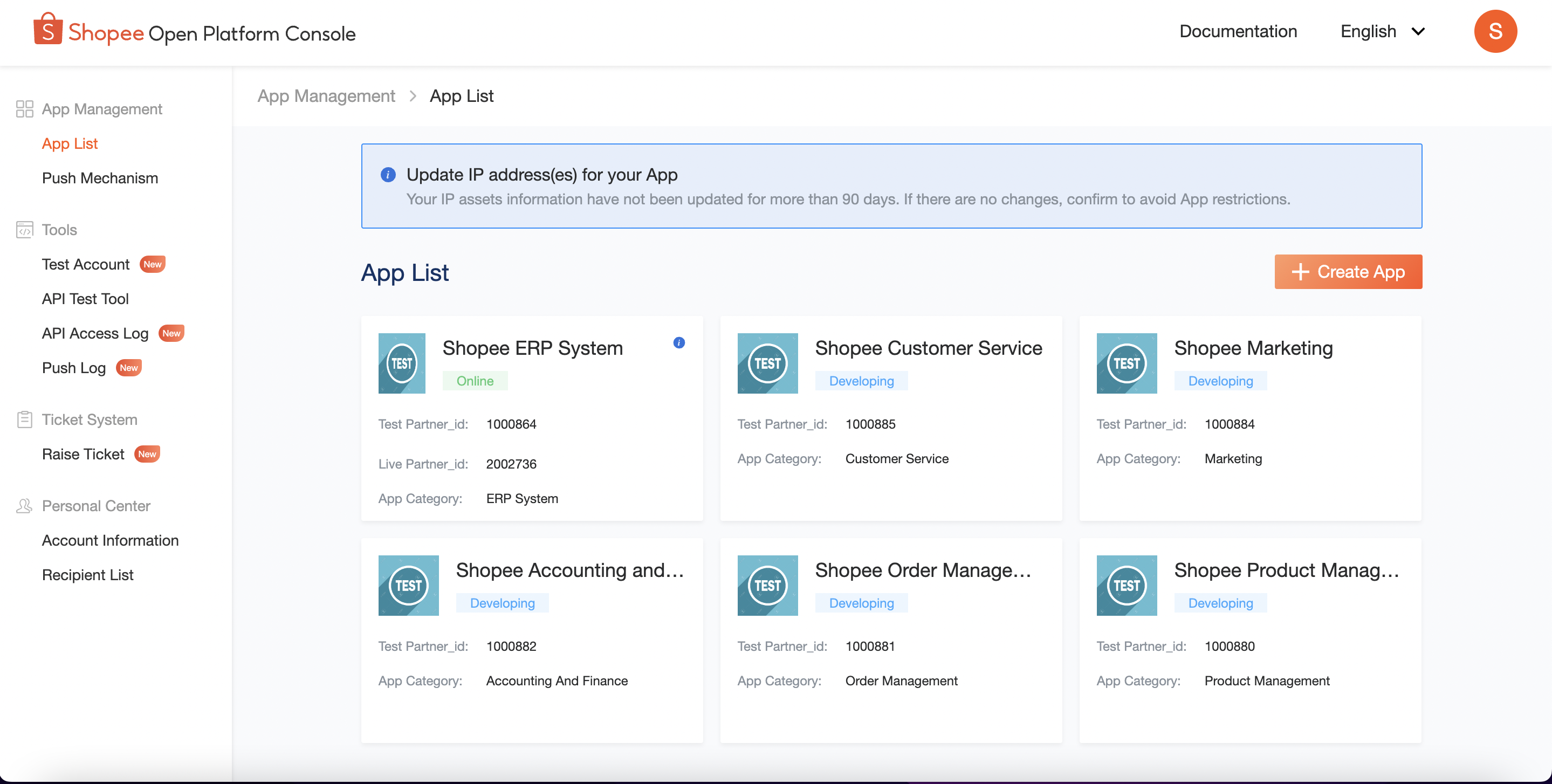Click the Shopee shopping bag logo
Screen dimensions: 1552x784
click(x=47, y=29)
